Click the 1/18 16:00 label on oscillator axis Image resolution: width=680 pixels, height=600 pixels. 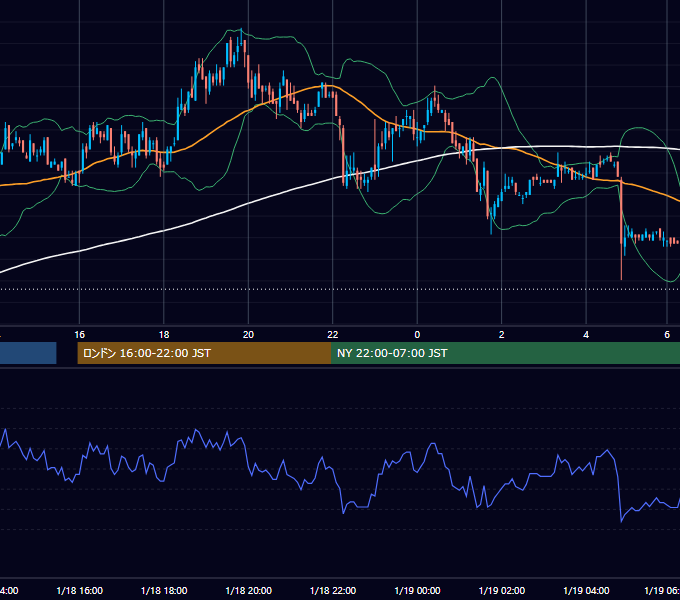[80, 591]
